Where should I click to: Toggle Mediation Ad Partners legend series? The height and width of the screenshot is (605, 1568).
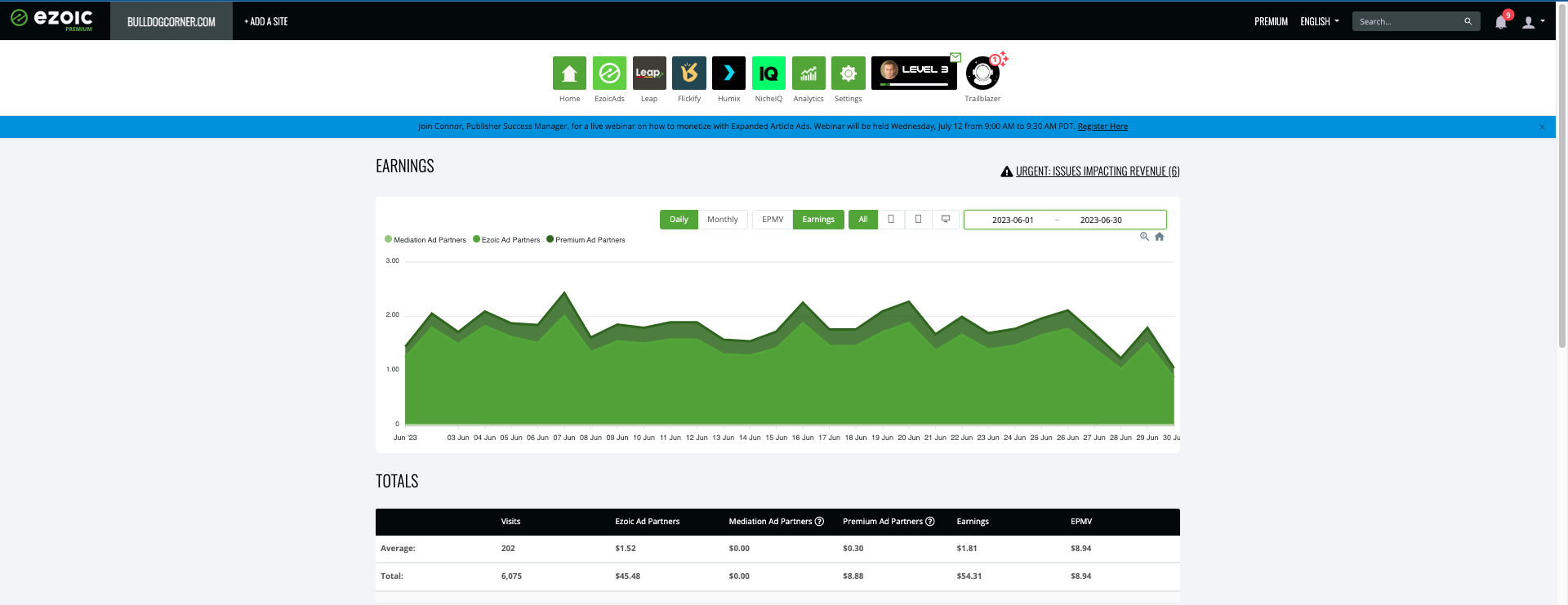pos(425,240)
